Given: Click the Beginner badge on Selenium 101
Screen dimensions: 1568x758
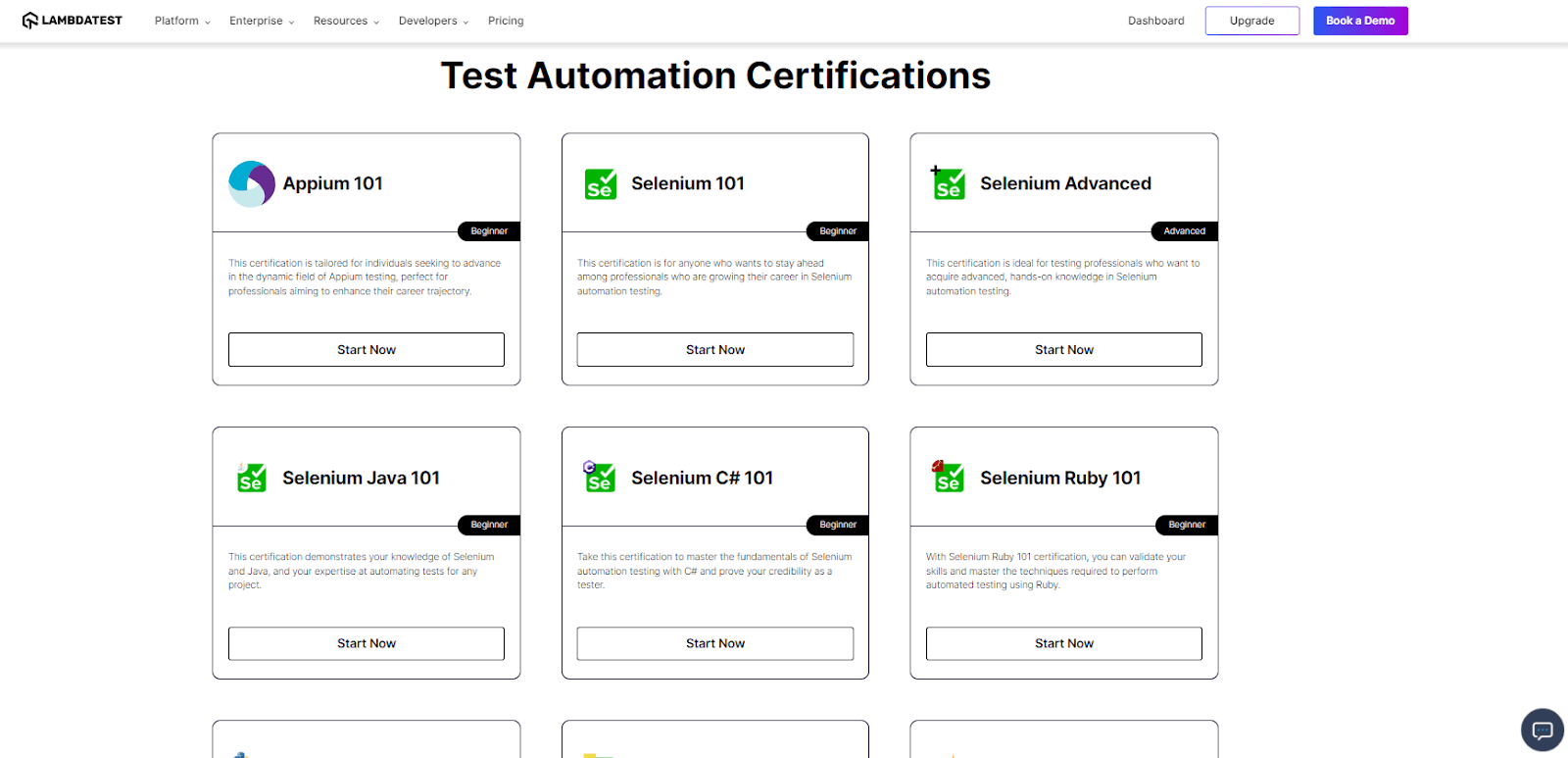Looking at the screenshot, I should pyautogui.click(x=838, y=231).
